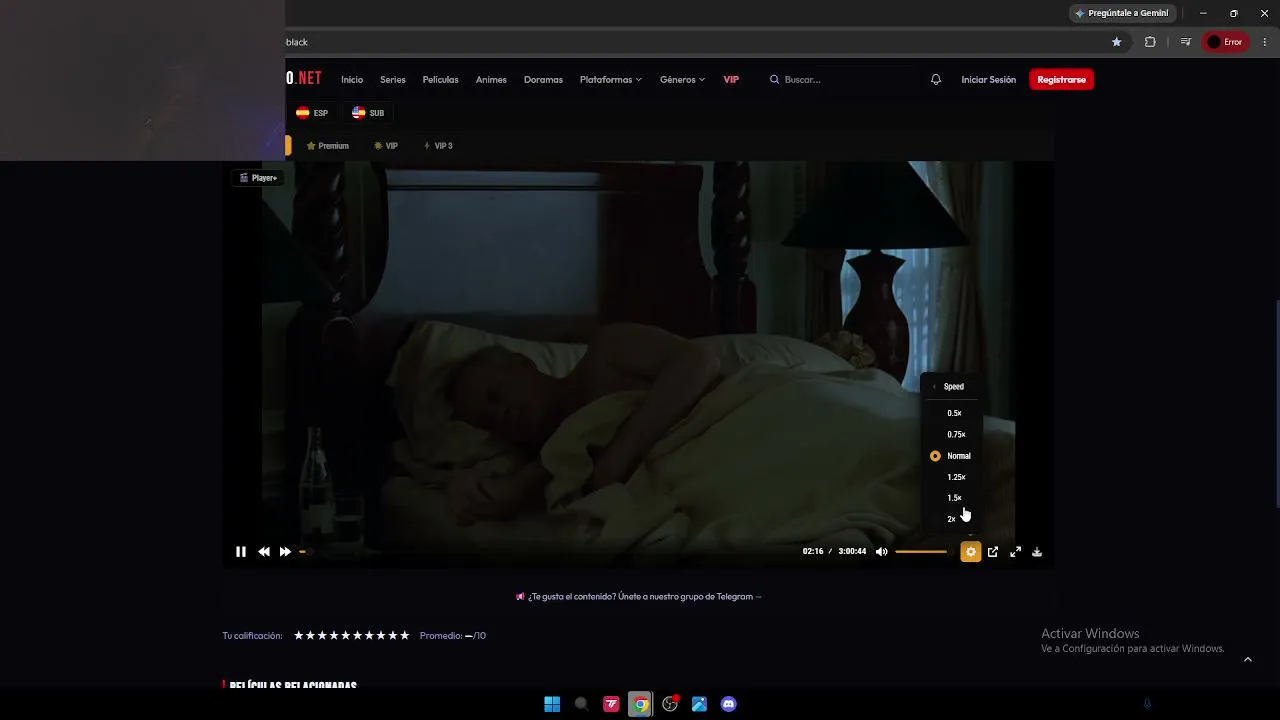The width and height of the screenshot is (1280, 720).
Task: Open the Windows Start menu
Action: 552,704
